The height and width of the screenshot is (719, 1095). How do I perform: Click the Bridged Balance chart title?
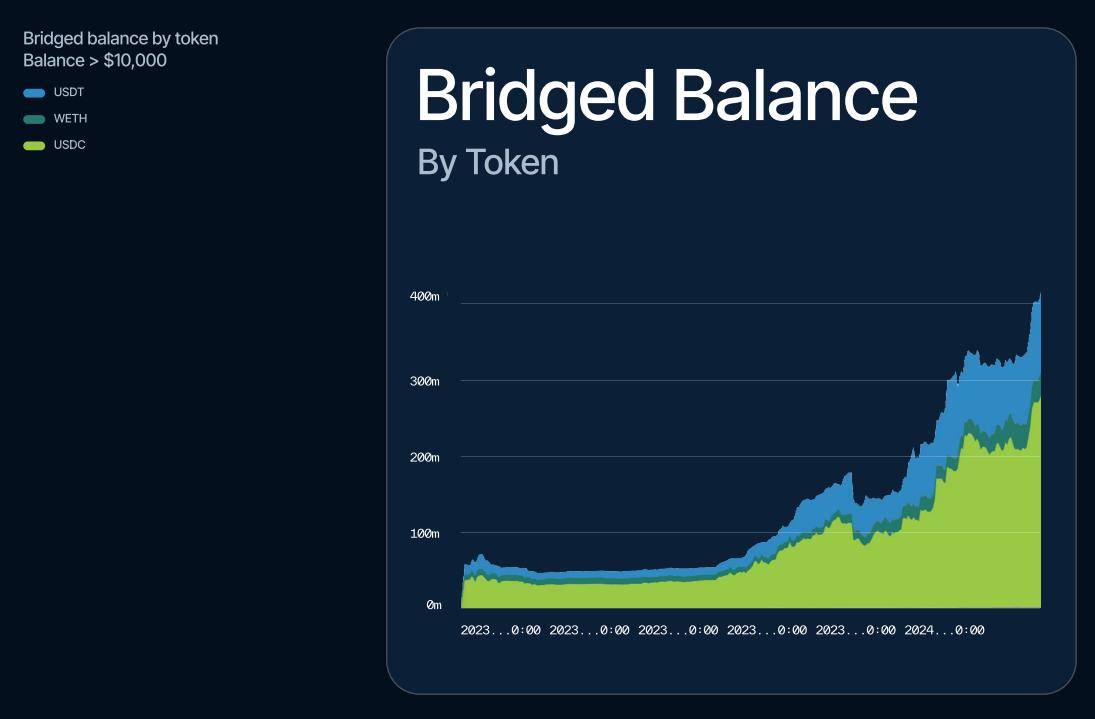(x=667, y=97)
